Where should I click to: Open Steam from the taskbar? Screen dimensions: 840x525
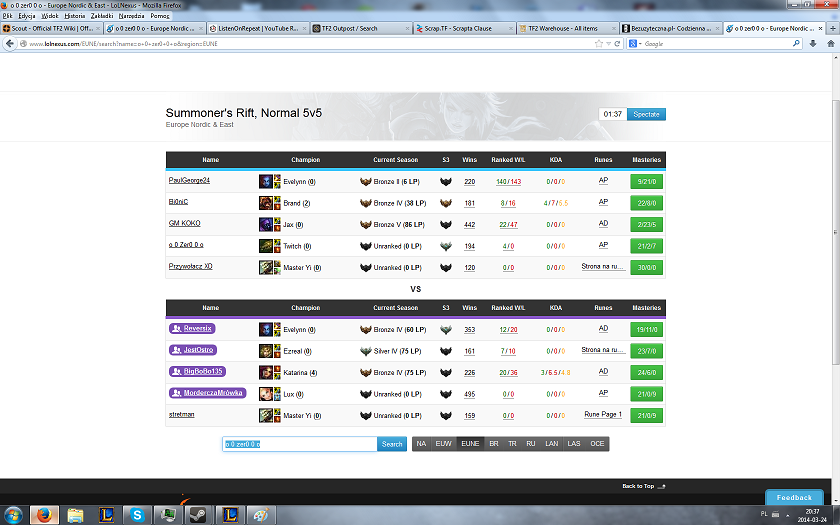[199, 515]
